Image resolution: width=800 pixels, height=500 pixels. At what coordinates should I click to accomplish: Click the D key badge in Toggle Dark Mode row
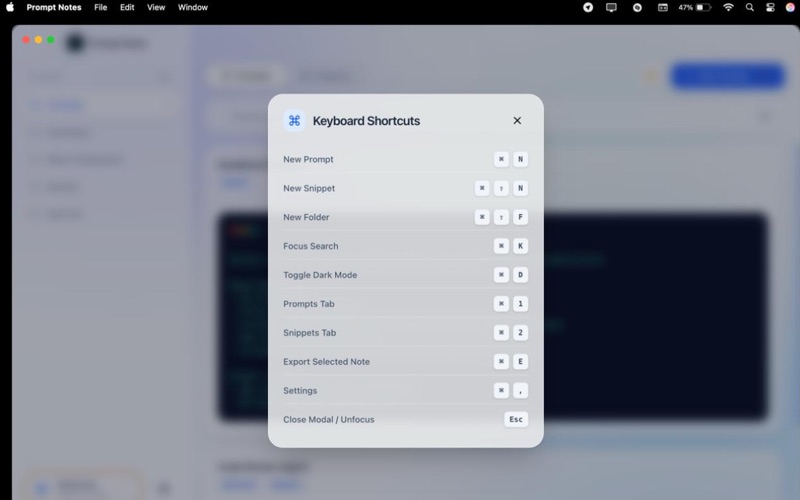pos(520,275)
